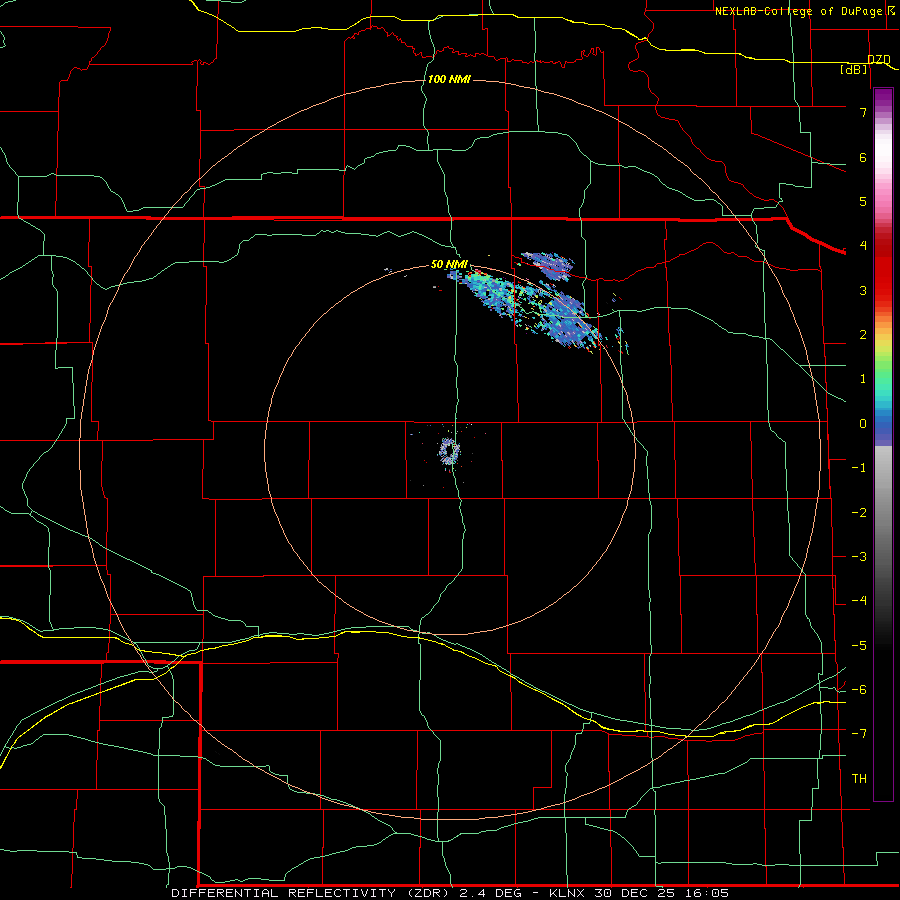Click the -6 value on the dB scale
The width and height of the screenshot is (900, 900).
click(x=859, y=690)
